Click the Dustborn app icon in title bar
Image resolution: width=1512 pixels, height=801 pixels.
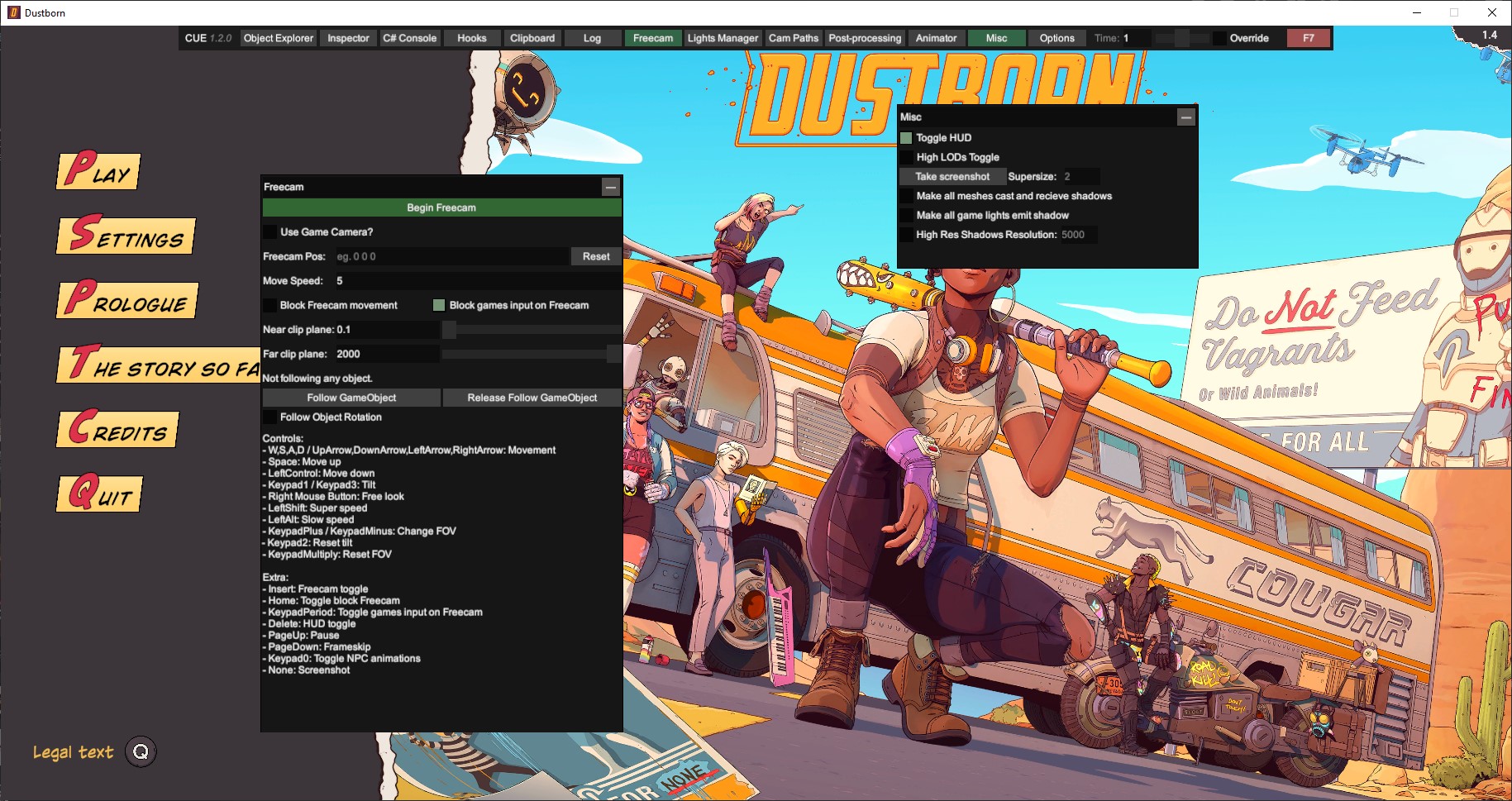tap(13, 12)
